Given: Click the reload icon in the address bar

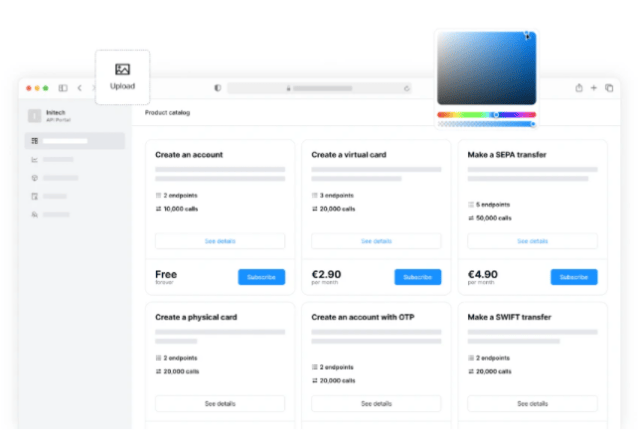Looking at the screenshot, I should [x=406, y=88].
